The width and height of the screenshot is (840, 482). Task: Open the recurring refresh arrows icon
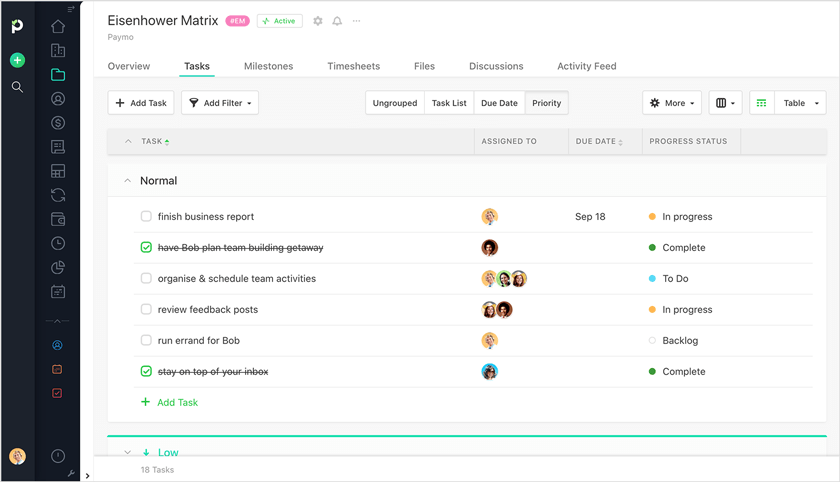[x=58, y=195]
